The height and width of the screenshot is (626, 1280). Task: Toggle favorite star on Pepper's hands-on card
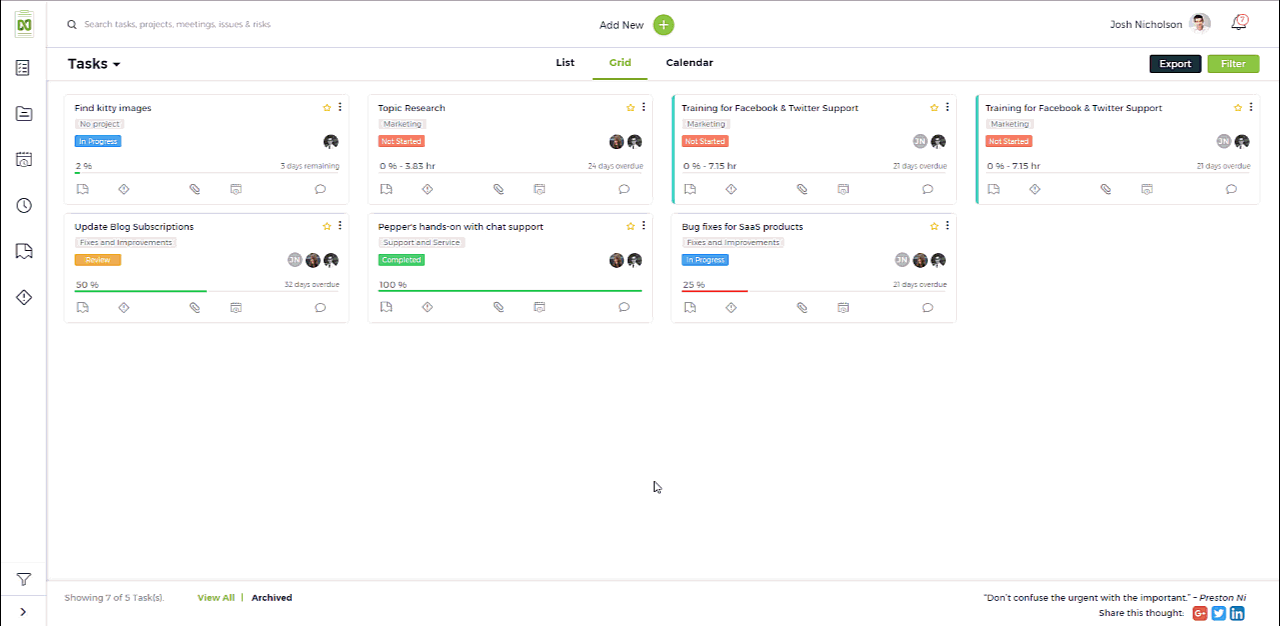(630, 227)
